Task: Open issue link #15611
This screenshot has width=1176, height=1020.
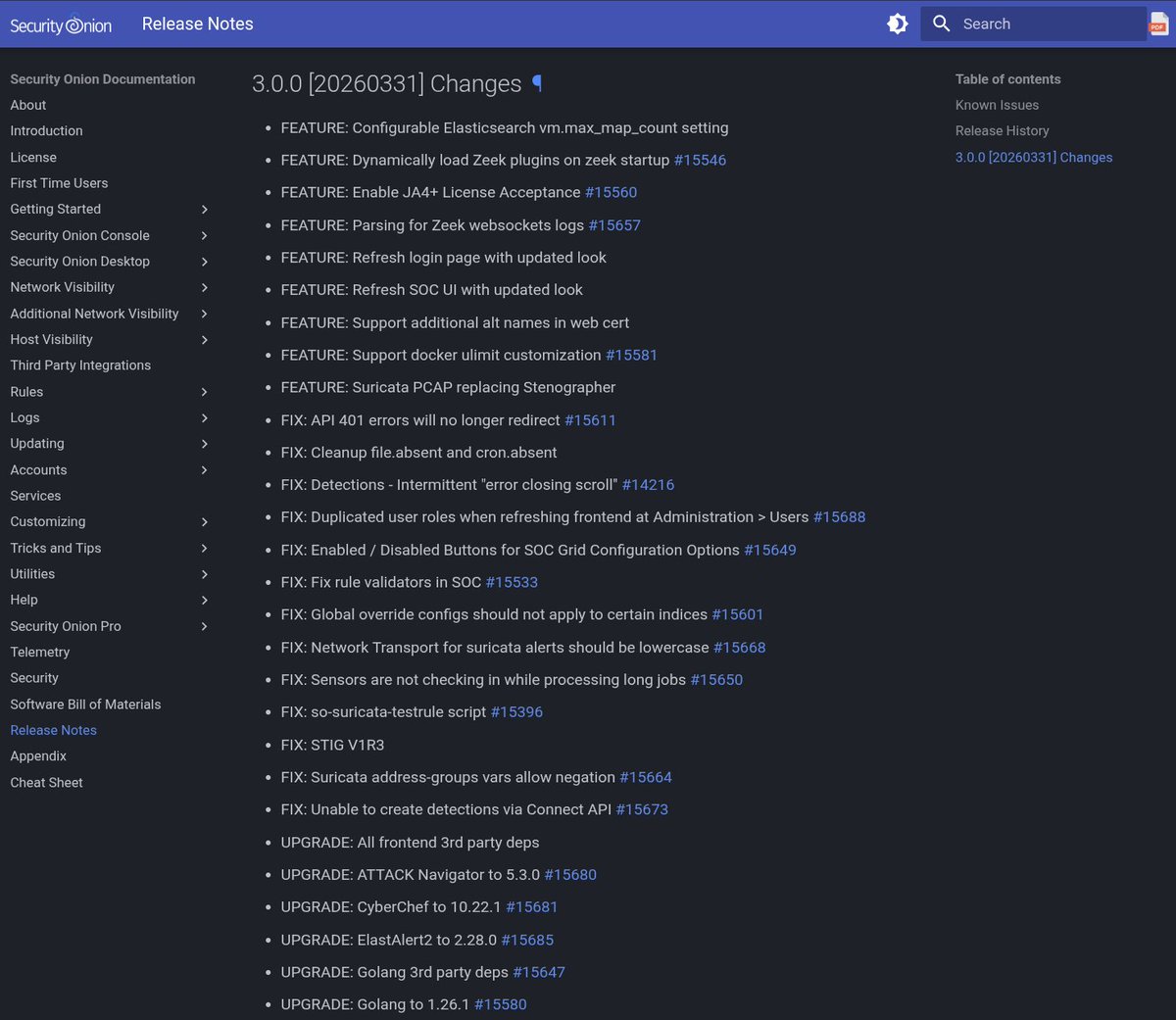Action: click(590, 420)
